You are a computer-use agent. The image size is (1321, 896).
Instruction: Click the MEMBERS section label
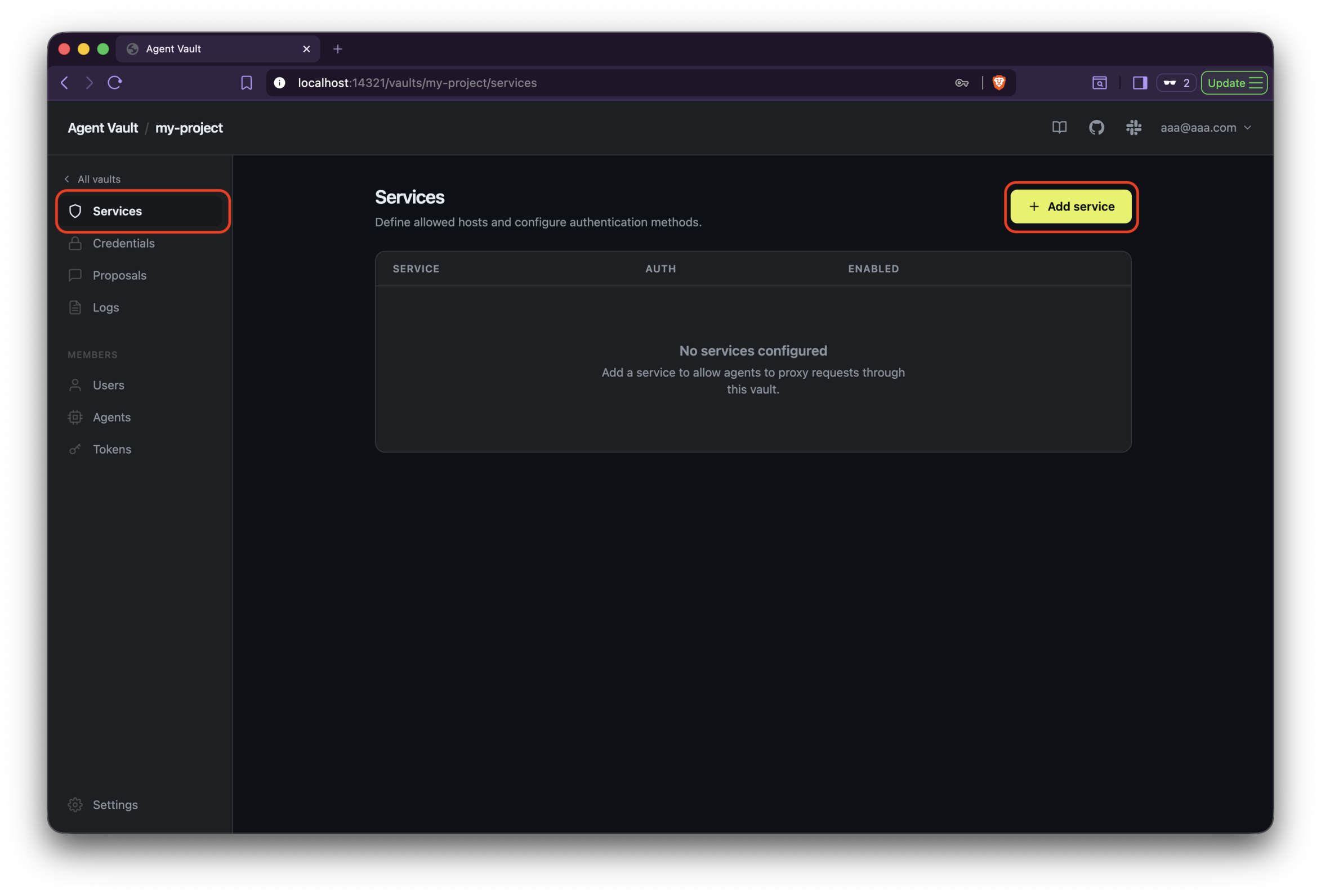click(x=93, y=355)
